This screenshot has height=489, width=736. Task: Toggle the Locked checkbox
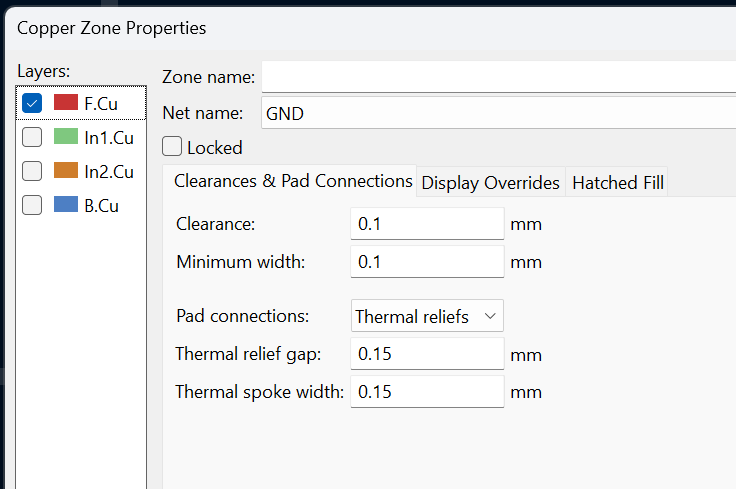coord(172,146)
